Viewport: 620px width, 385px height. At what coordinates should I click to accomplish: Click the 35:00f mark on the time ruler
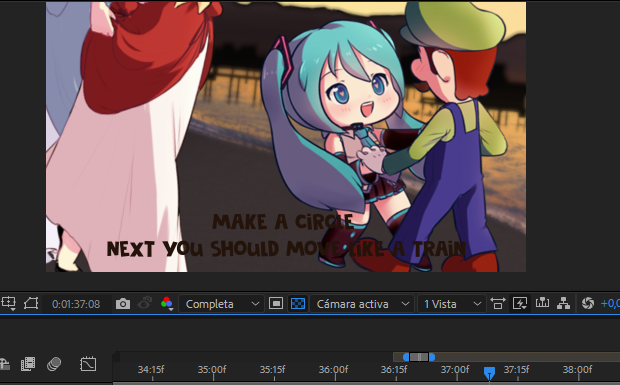tap(212, 370)
